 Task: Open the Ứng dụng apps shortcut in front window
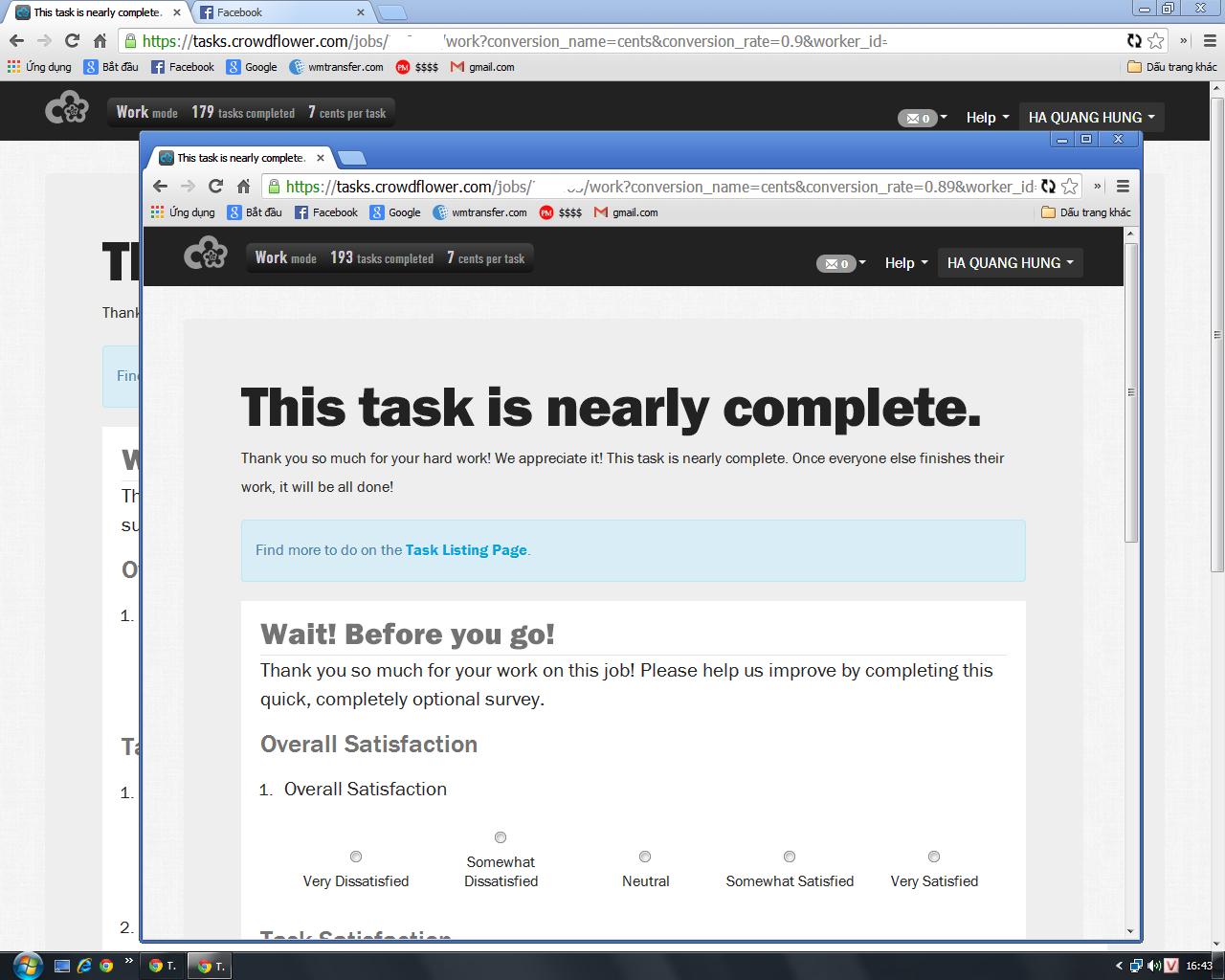tap(183, 212)
